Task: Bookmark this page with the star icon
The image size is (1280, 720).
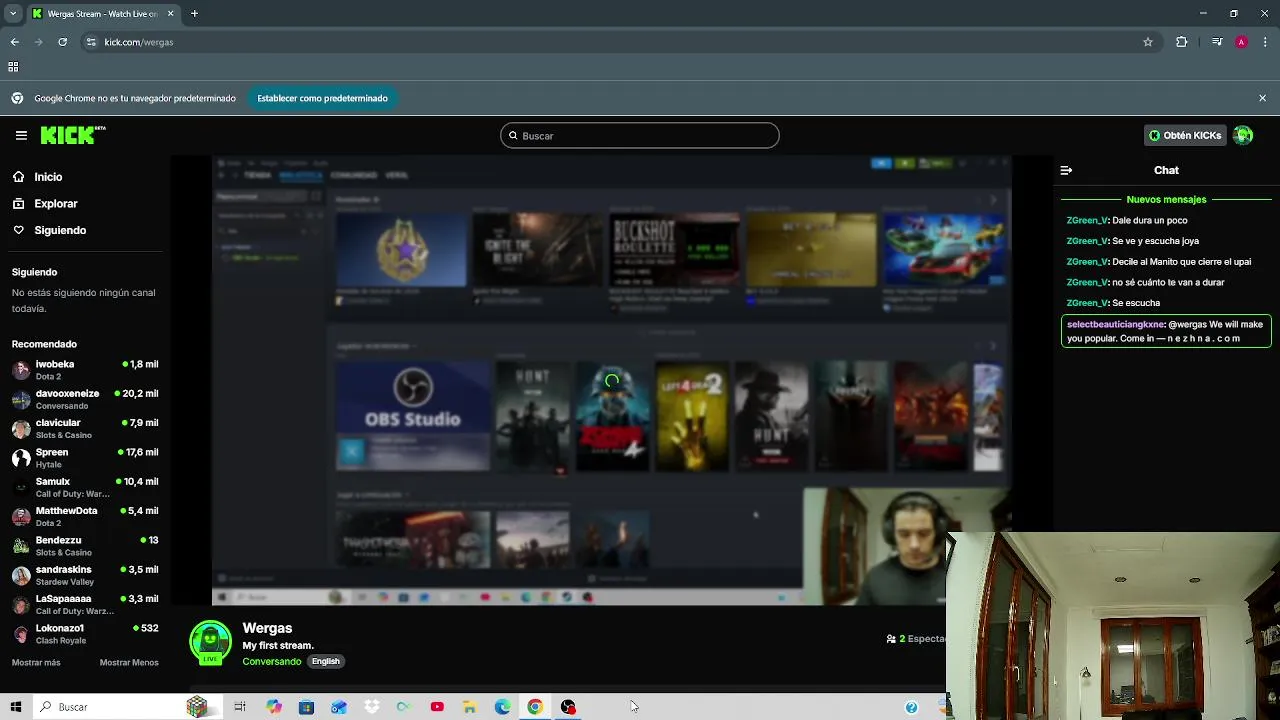Action: (x=1148, y=42)
